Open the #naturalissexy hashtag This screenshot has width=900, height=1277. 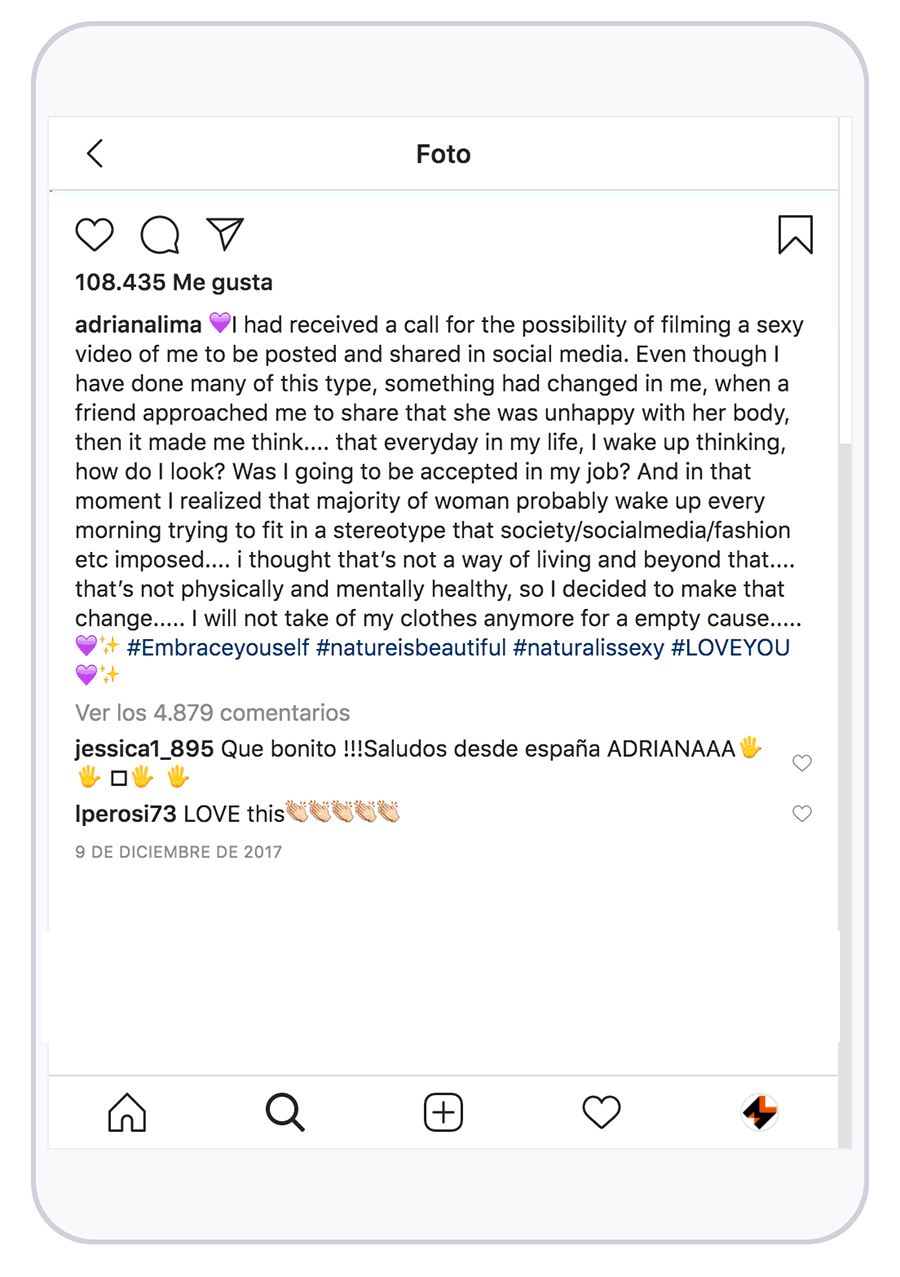(x=588, y=647)
